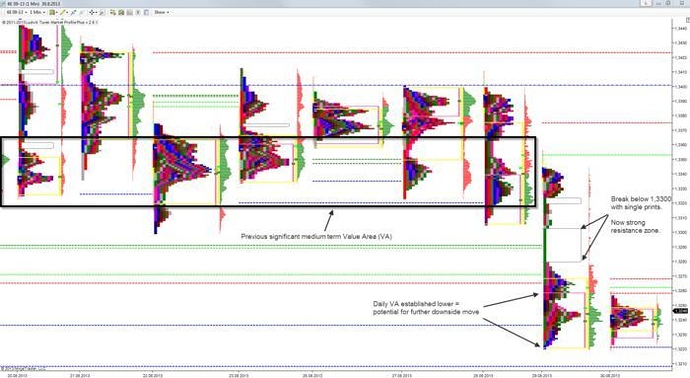Select the 'Break below 1,3300 with single prints' text
Viewport: 690px width, 378px height.
641,203
